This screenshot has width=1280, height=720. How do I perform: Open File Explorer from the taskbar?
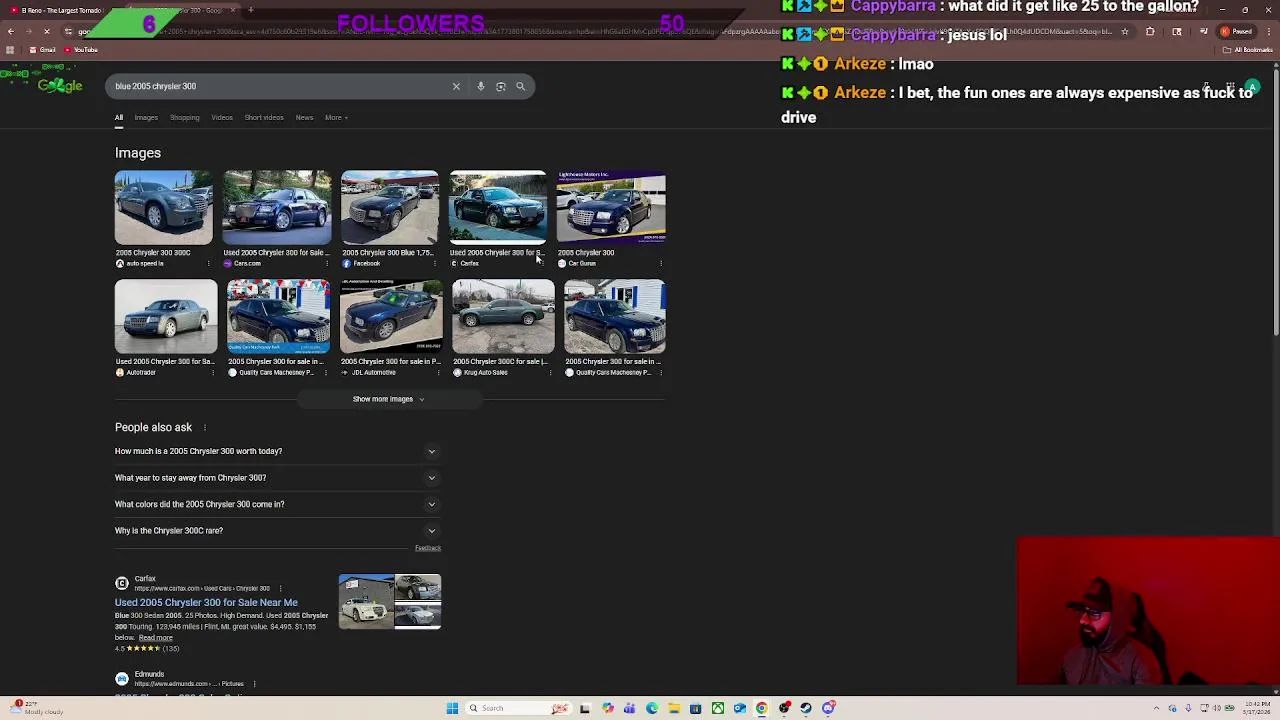[673, 708]
